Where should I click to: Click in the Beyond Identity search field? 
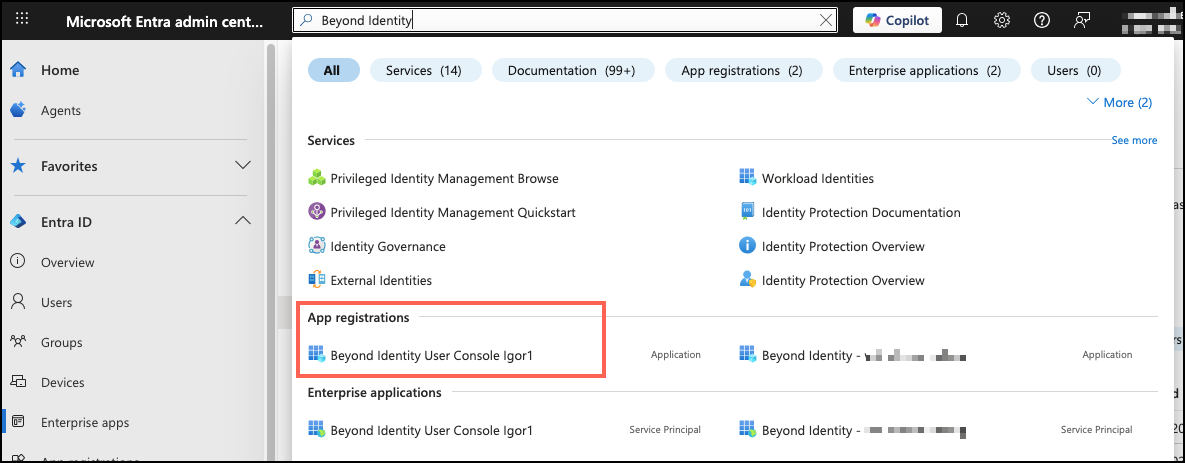tap(560, 20)
